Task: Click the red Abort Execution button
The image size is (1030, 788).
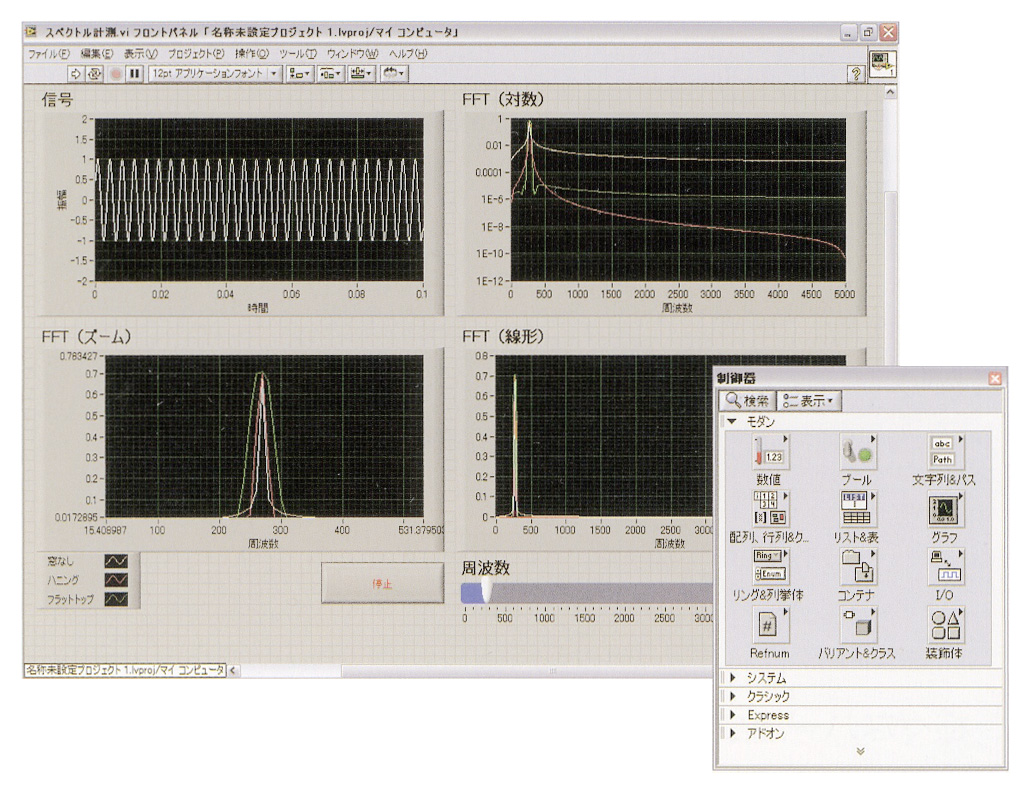Action: click(116, 74)
